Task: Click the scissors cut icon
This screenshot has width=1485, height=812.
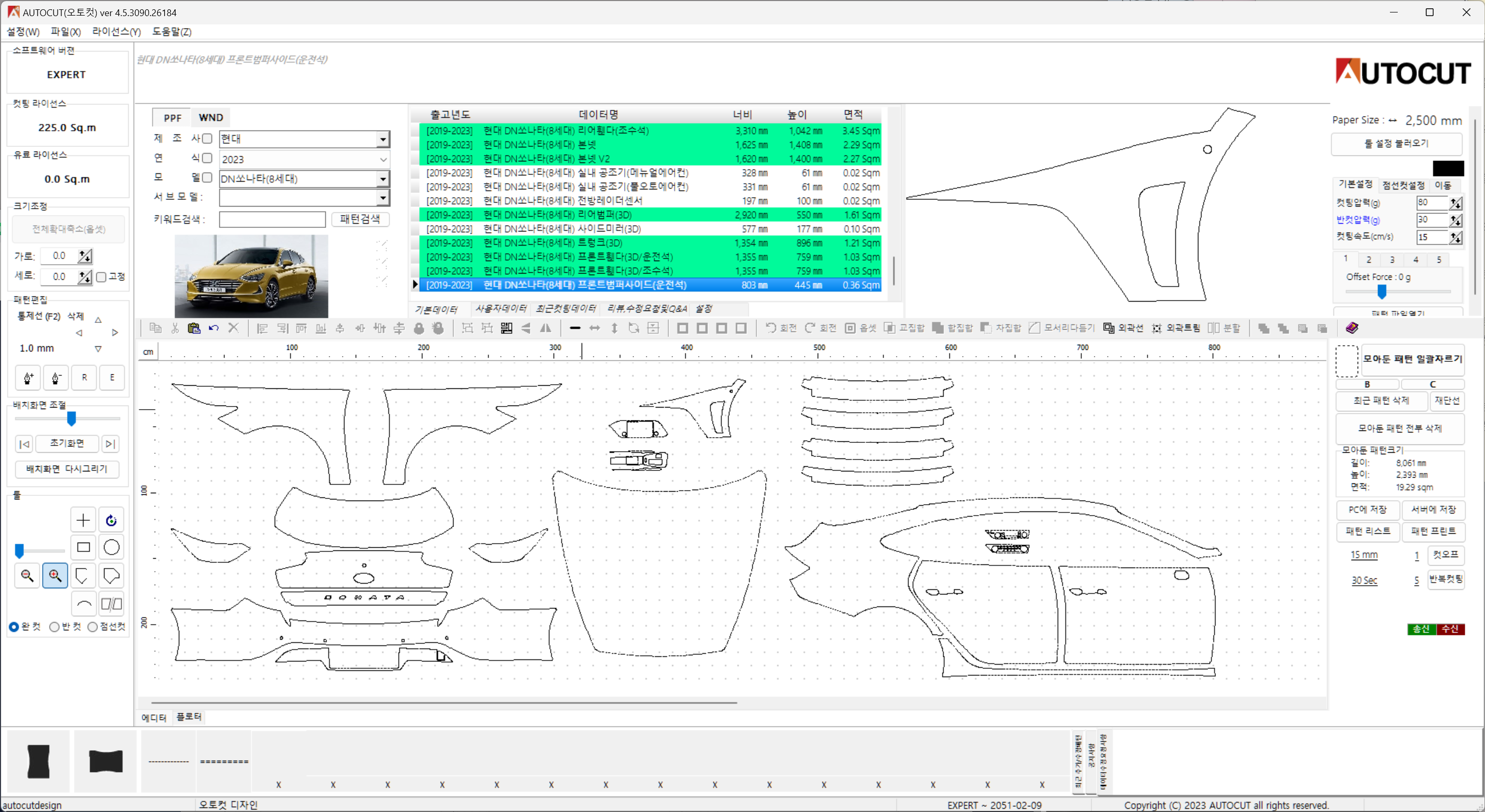Action: (175, 328)
